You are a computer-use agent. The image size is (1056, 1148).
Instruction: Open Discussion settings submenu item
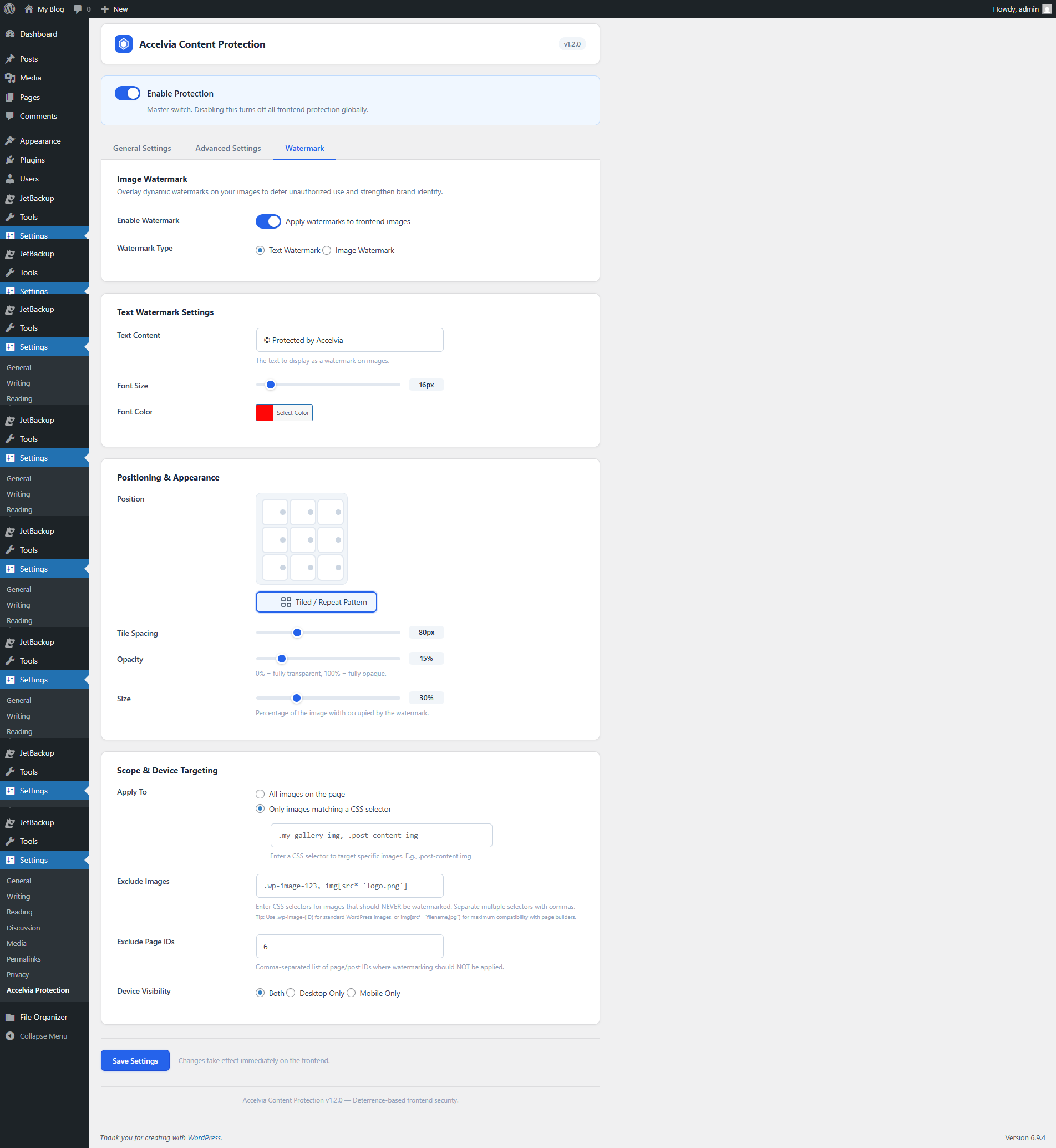[x=23, y=928]
